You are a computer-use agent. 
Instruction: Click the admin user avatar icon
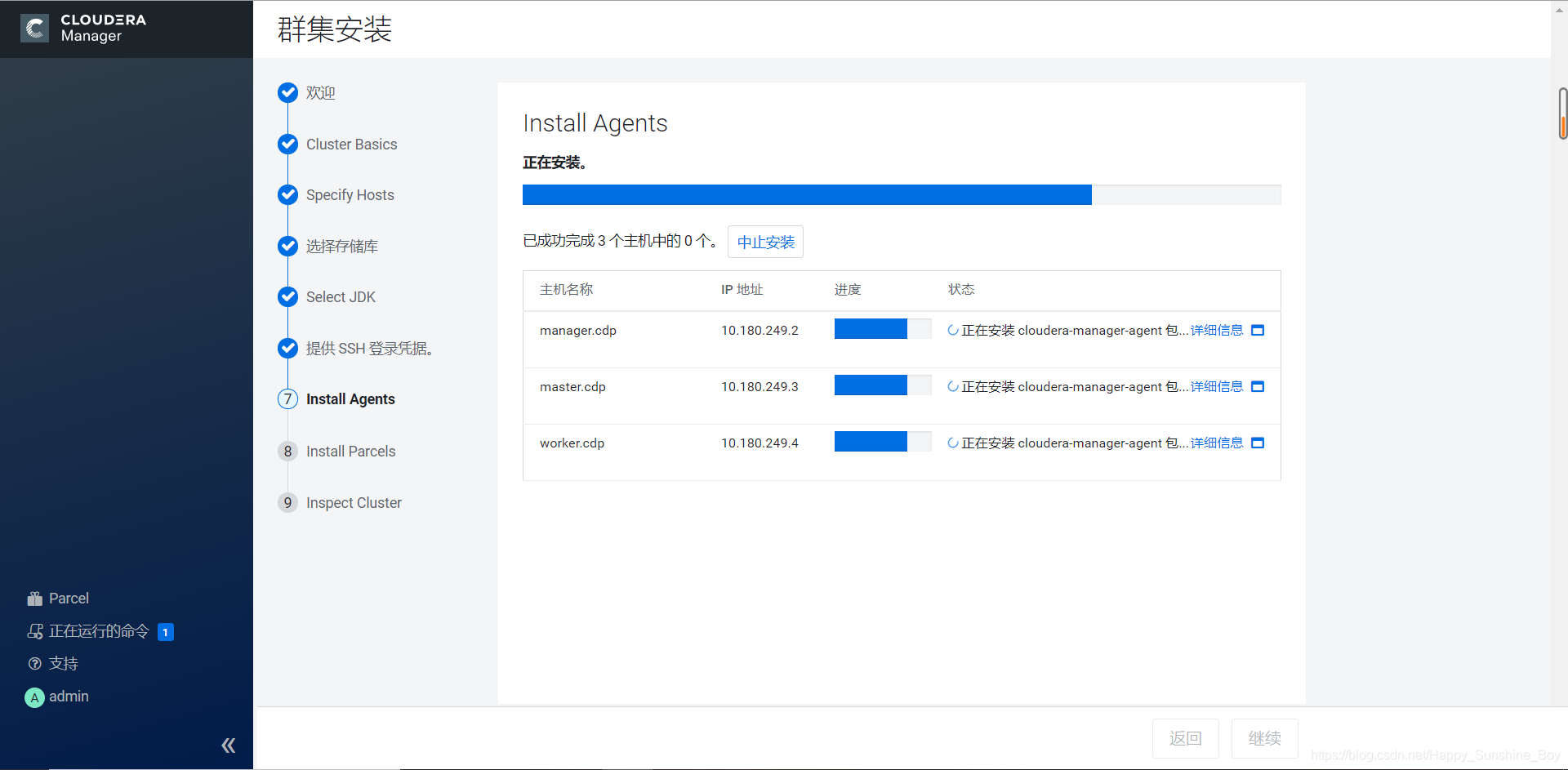click(33, 697)
